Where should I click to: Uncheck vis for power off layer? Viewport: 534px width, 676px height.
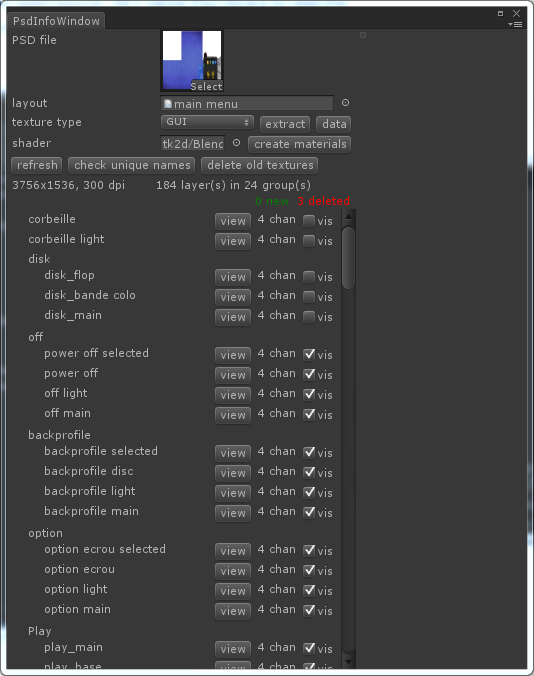pos(309,375)
